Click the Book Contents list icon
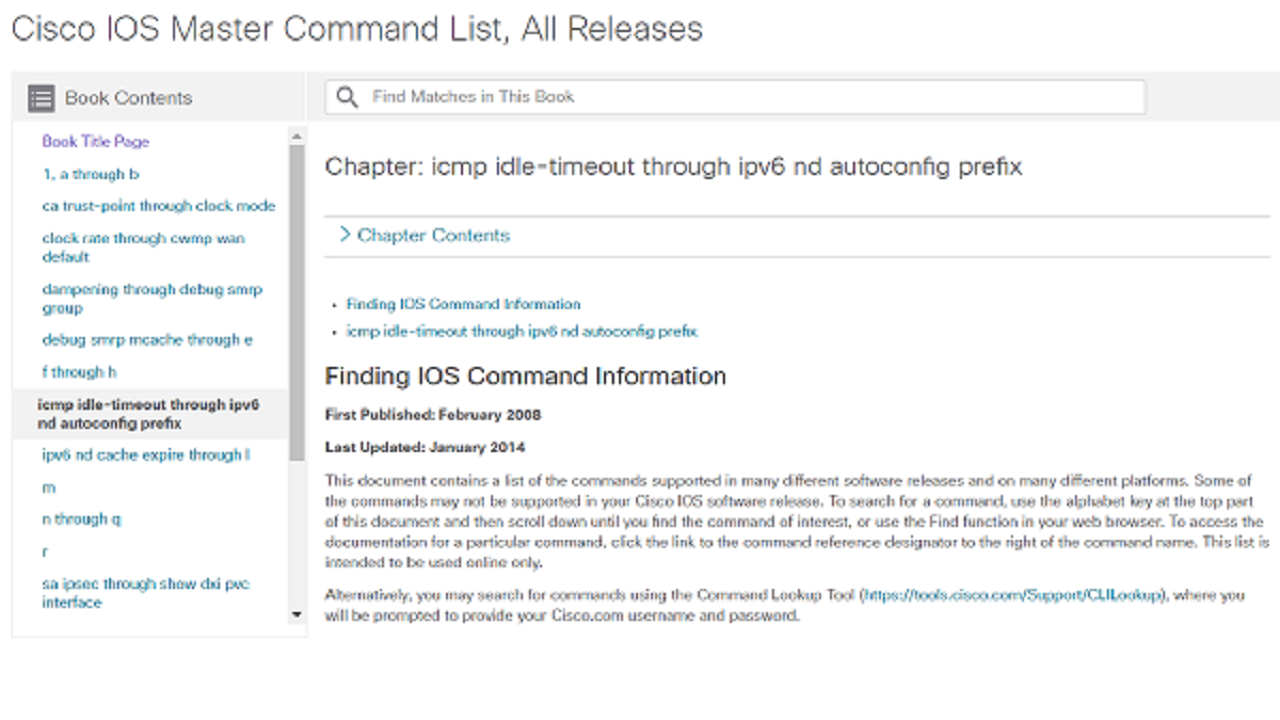The image size is (1280, 720). (x=41, y=98)
